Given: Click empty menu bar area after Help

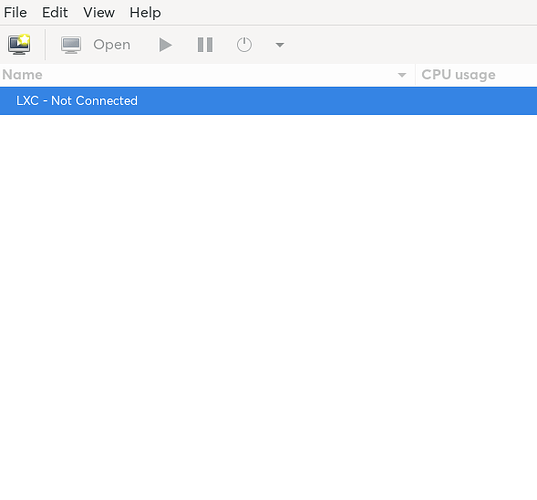Looking at the screenshot, I should [x=349, y=13].
